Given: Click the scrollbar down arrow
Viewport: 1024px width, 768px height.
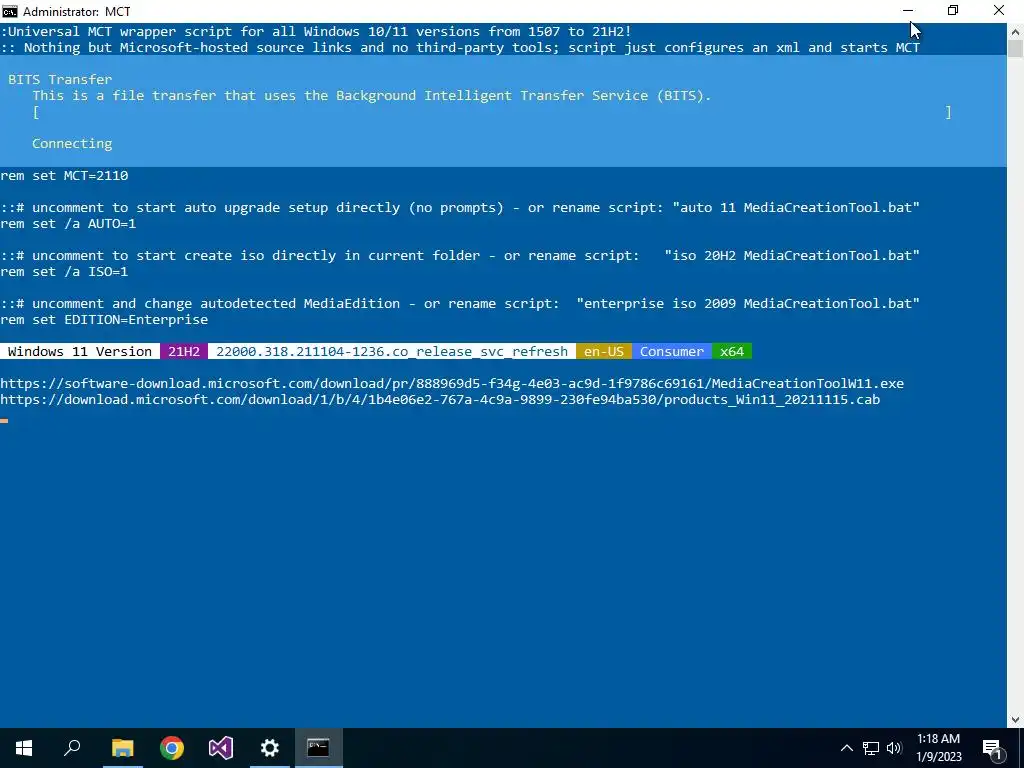Looking at the screenshot, I should pos(1016,720).
